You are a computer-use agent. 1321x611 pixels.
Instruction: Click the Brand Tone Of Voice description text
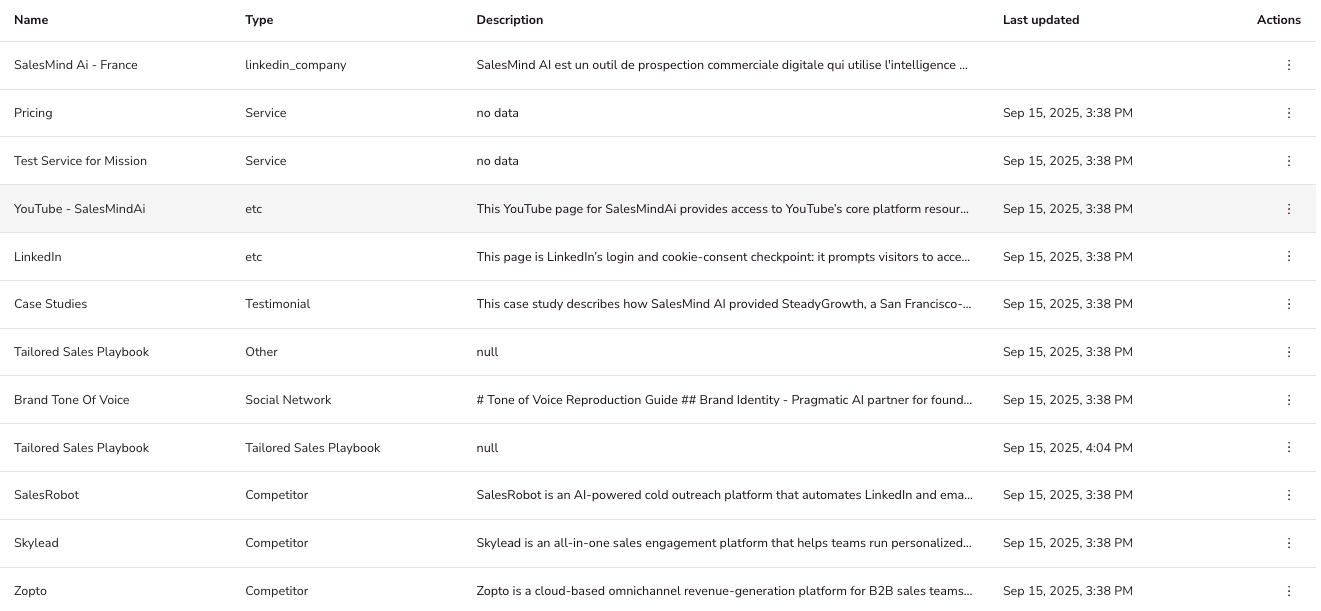click(x=723, y=400)
